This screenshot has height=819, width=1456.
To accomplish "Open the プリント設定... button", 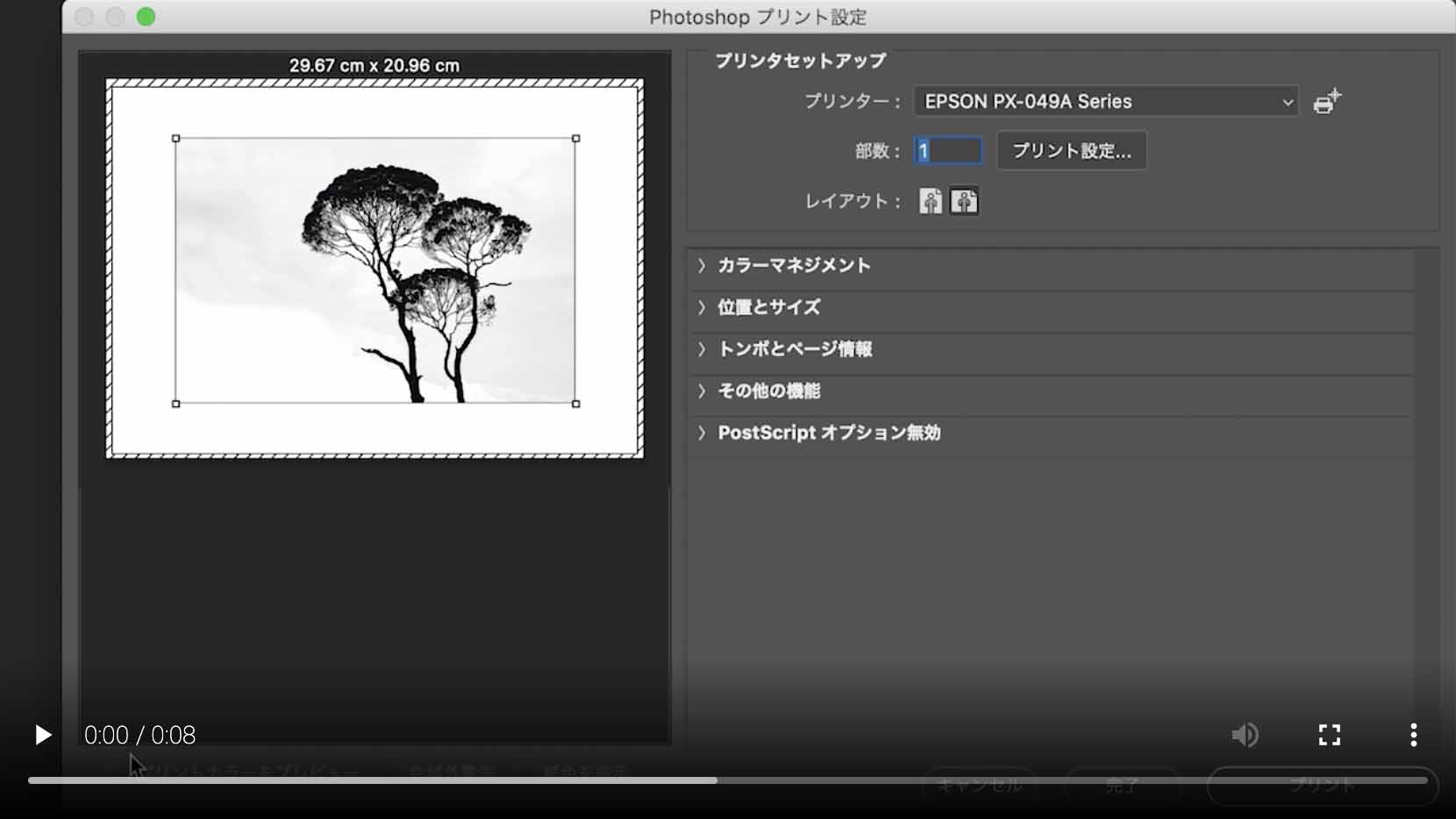I will 1071,151.
